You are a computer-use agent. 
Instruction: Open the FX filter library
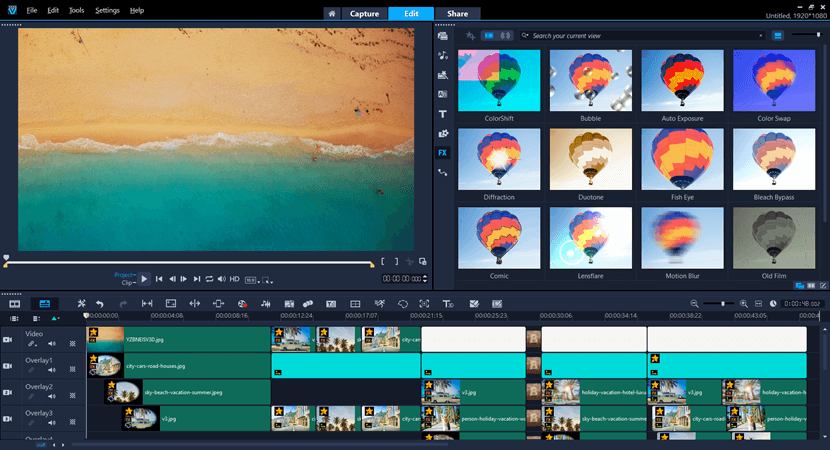tap(443, 153)
